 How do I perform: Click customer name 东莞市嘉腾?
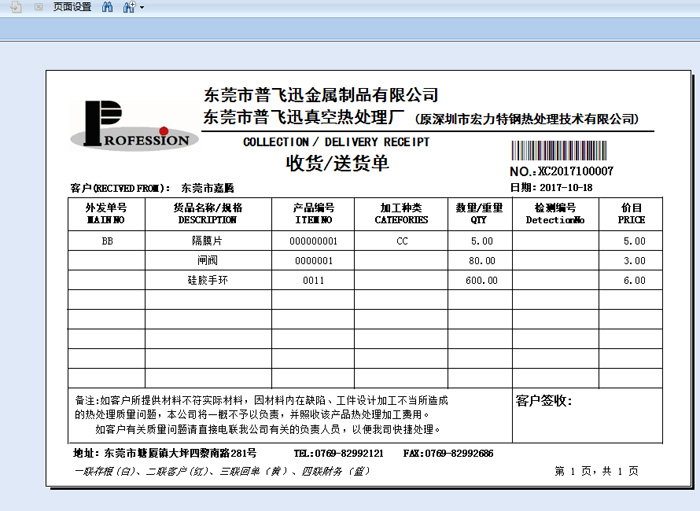coord(207,188)
